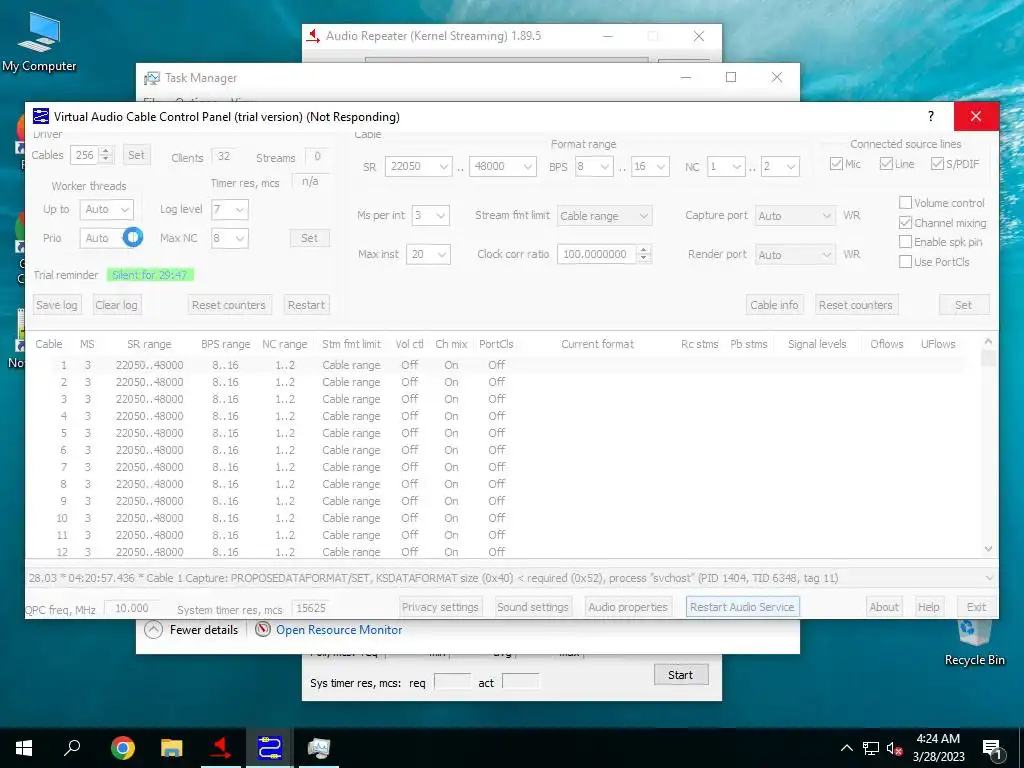1024x768 pixels.
Task: Open Audio properties button
Action: tap(628, 607)
